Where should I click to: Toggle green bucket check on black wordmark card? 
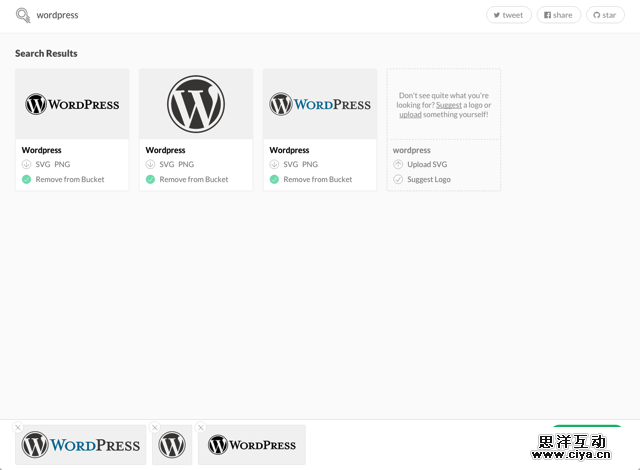click(27, 179)
